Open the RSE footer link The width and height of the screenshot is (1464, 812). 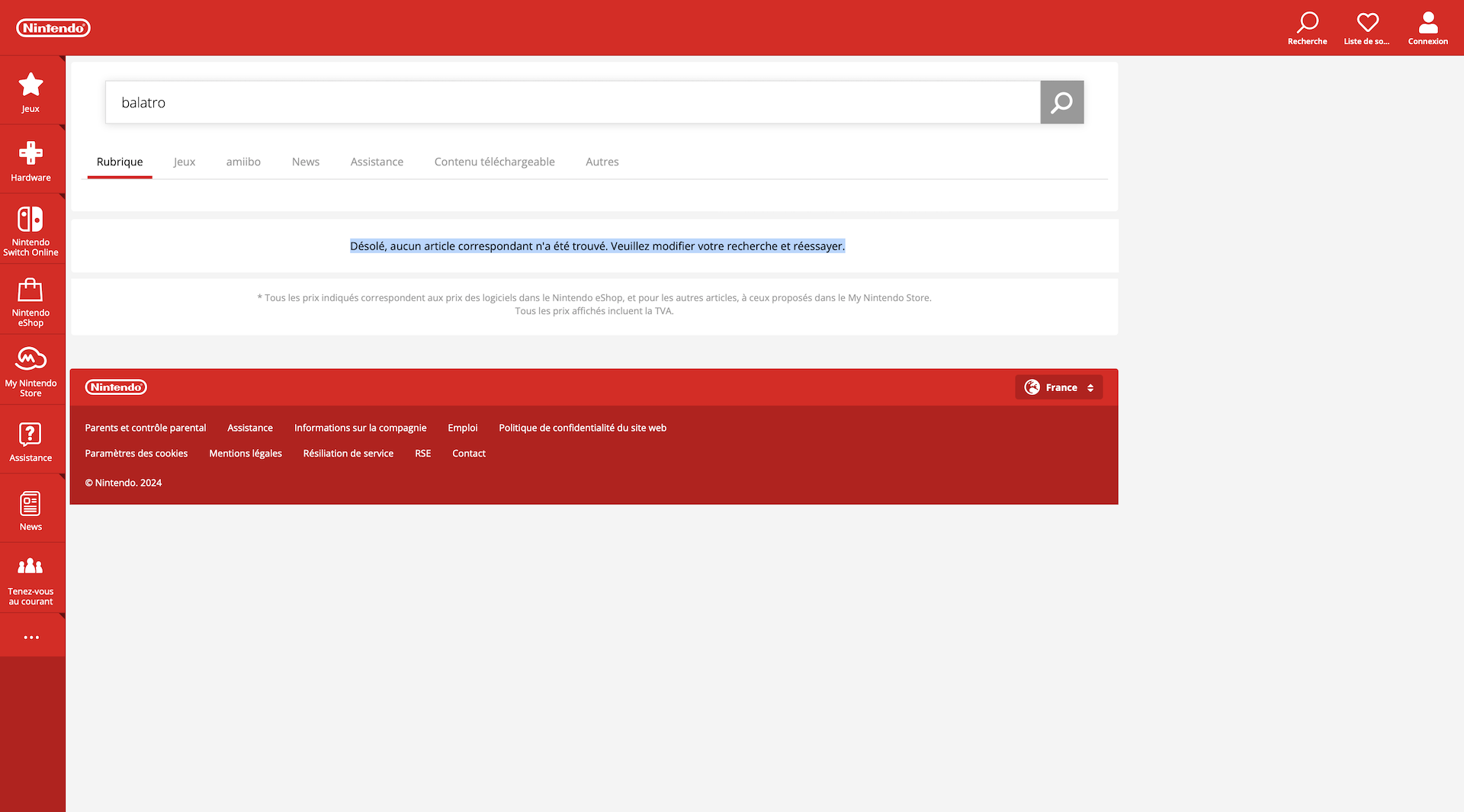(x=423, y=453)
